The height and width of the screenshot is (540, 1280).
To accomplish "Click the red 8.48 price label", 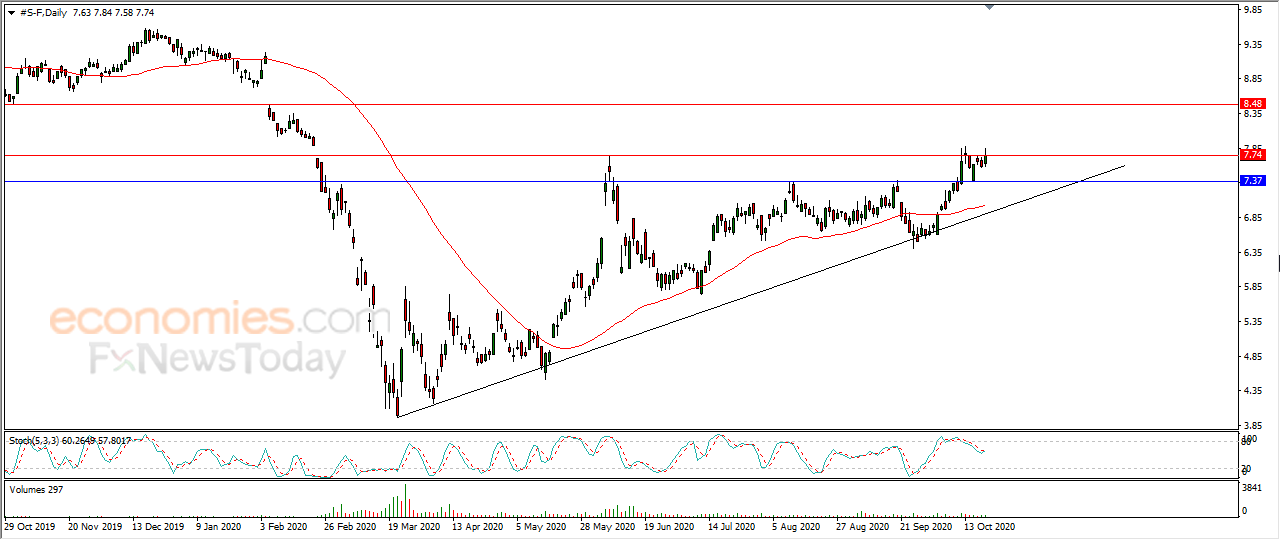I will pyautogui.click(x=1253, y=103).
